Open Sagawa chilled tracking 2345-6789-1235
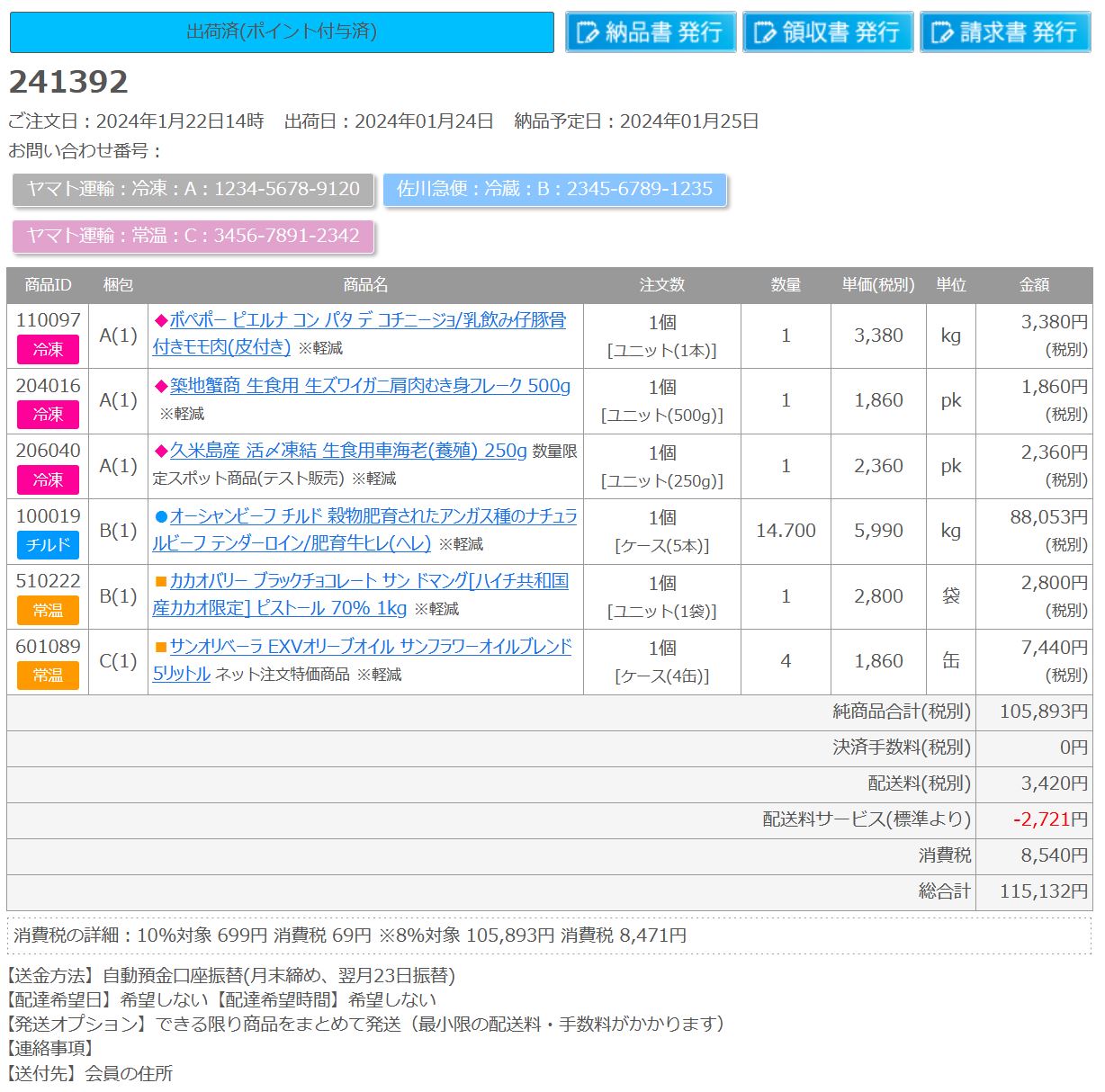Image resolution: width=1105 pixels, height=1092 pixels. coord(554,189)
